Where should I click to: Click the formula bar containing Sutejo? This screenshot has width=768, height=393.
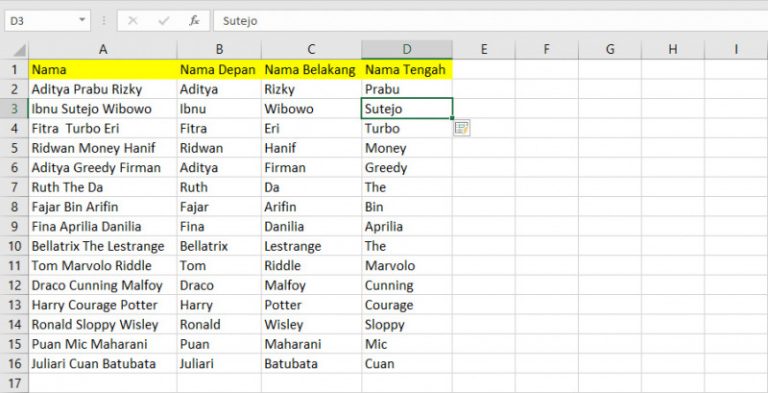[490, 21]
